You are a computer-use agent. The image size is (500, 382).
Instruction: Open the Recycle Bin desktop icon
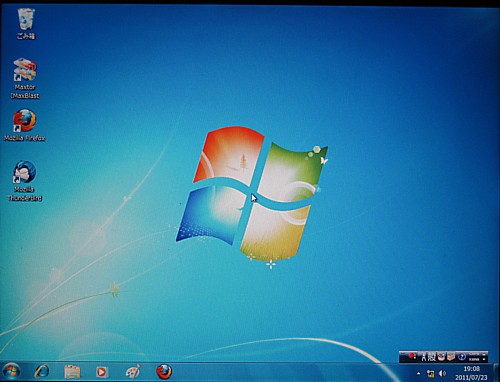click(26, 24)
